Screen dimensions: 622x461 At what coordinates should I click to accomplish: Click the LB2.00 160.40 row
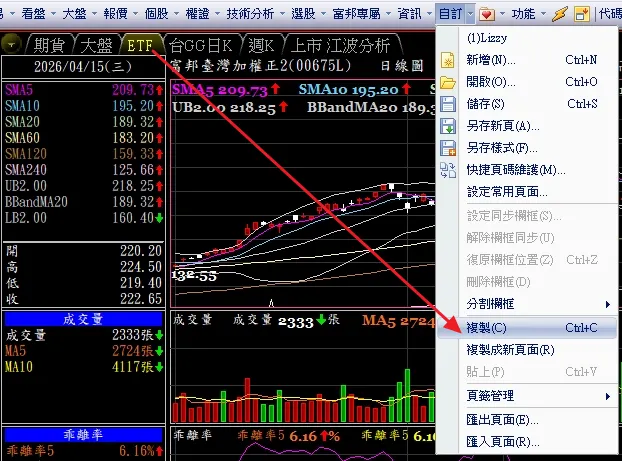84,218
